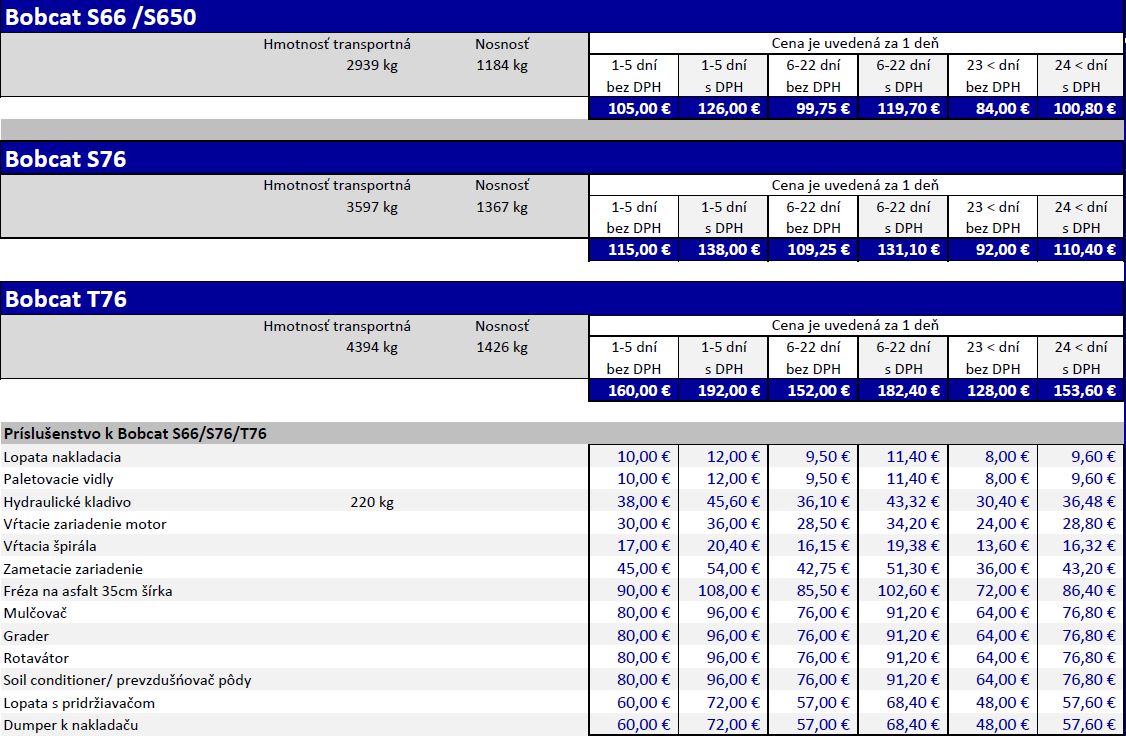Select the Dumper k nakladaču row label

[70, 725]
